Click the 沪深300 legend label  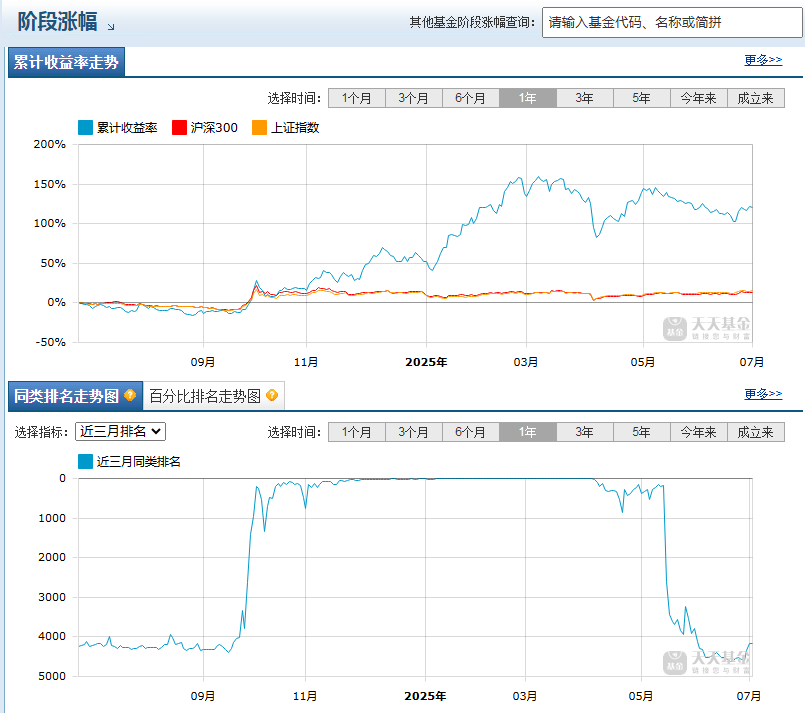tap(214, 128)
